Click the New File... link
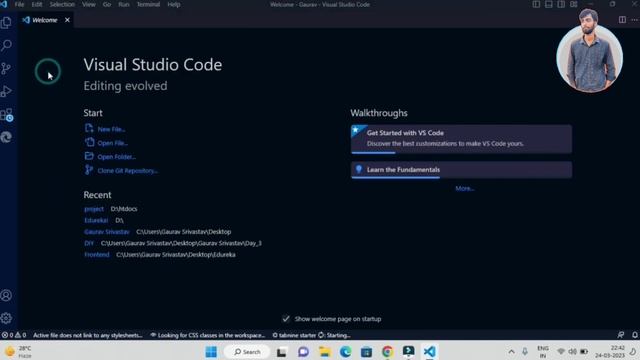Viewport: 640px width, 360px height. click(111, 129)
